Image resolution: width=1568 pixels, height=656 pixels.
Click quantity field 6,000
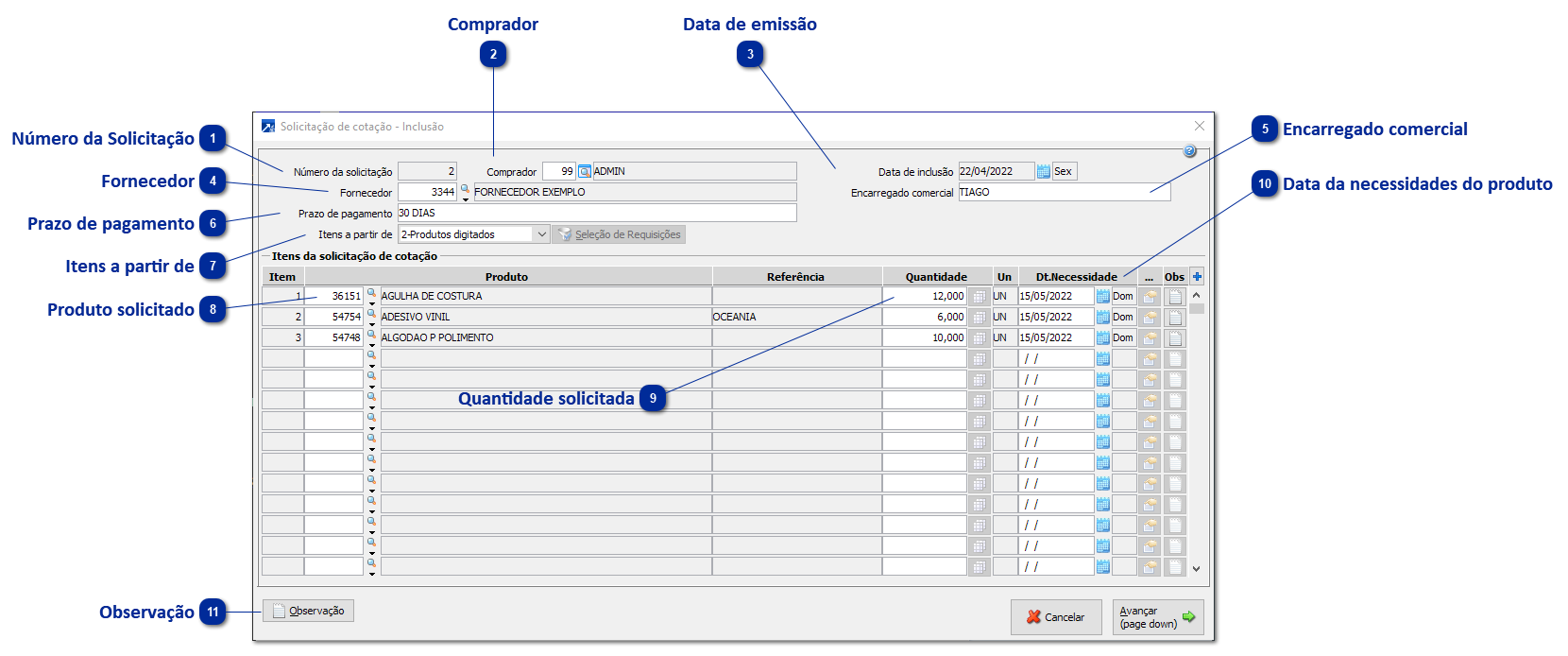[925, 317]
